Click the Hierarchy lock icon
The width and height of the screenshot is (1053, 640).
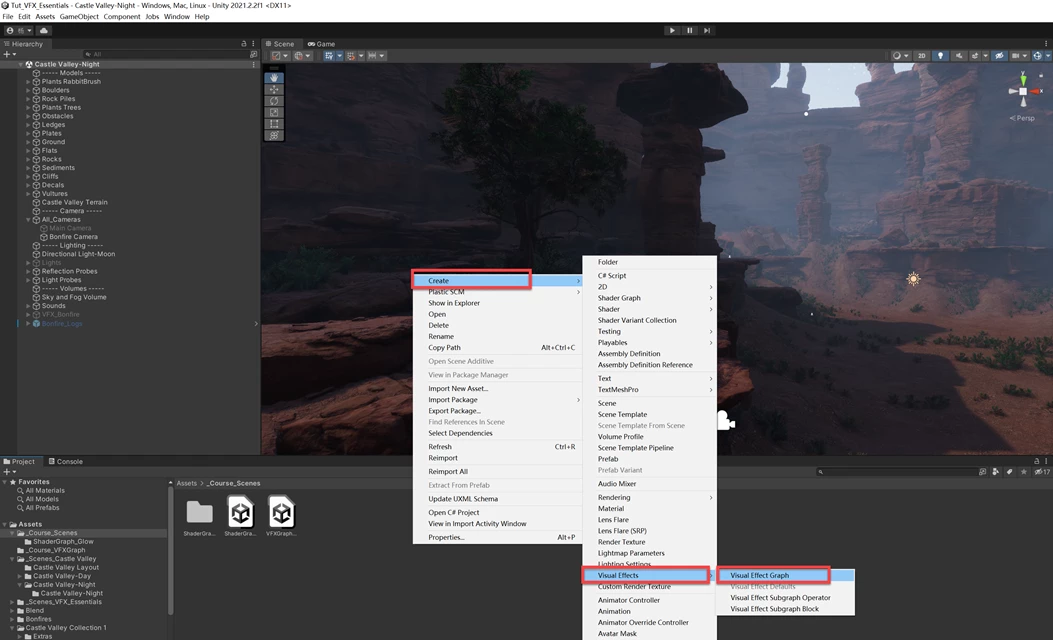pos(244,44)
